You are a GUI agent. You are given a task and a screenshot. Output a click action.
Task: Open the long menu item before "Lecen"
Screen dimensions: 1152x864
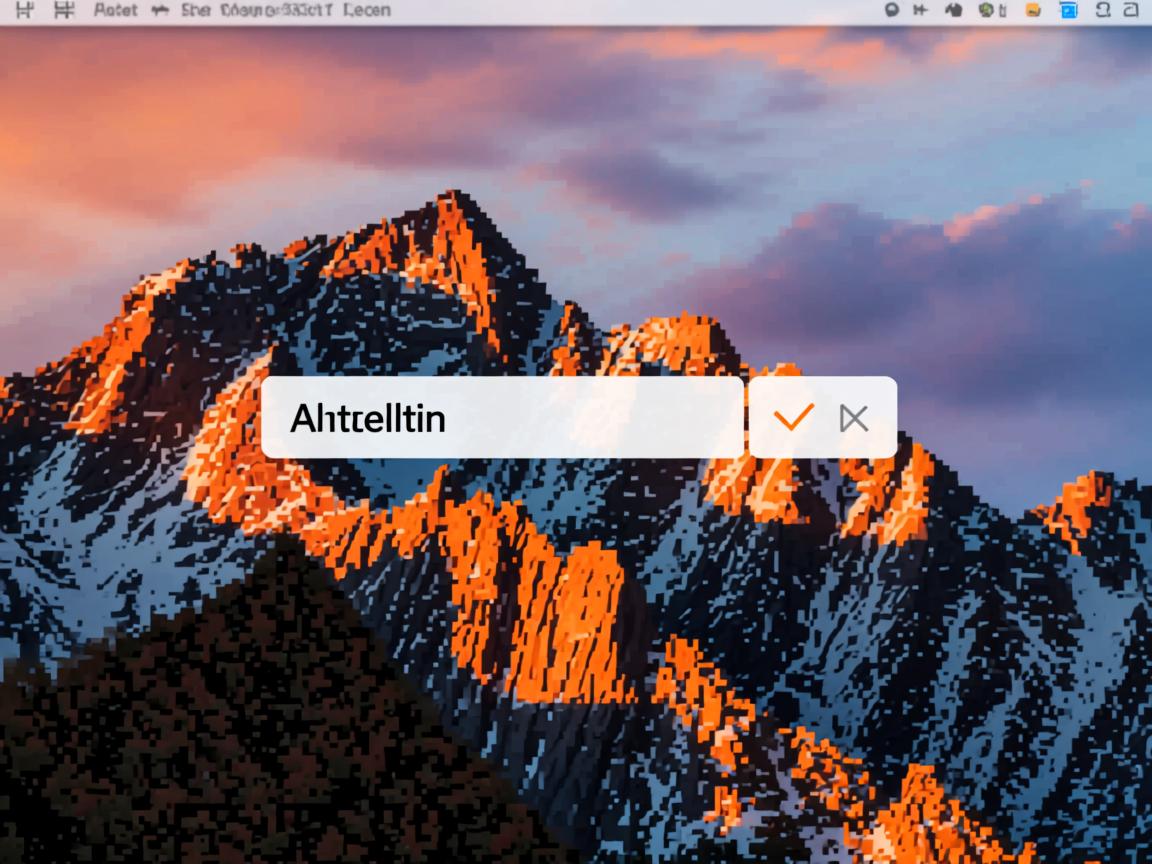click(276, 11)
